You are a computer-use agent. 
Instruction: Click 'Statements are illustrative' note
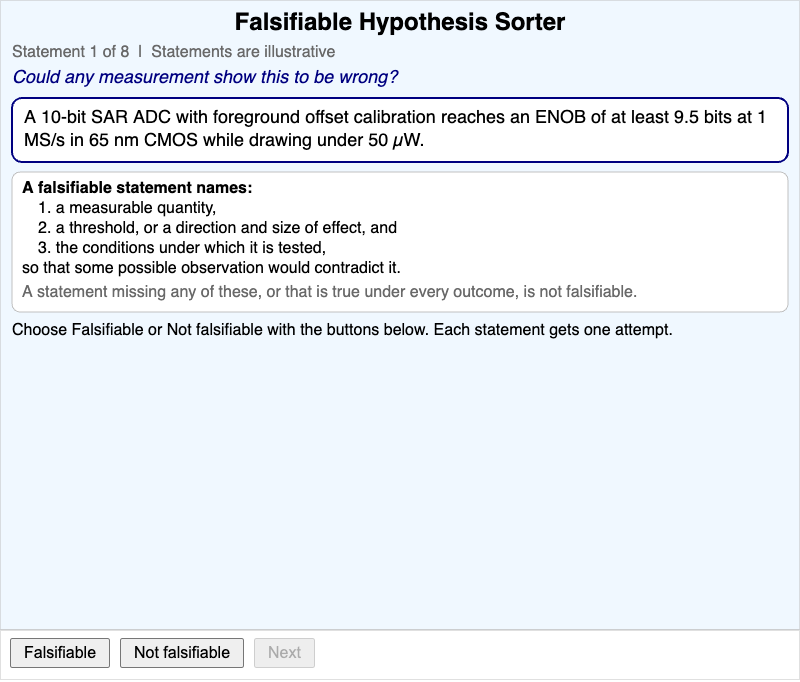[243, 52]
